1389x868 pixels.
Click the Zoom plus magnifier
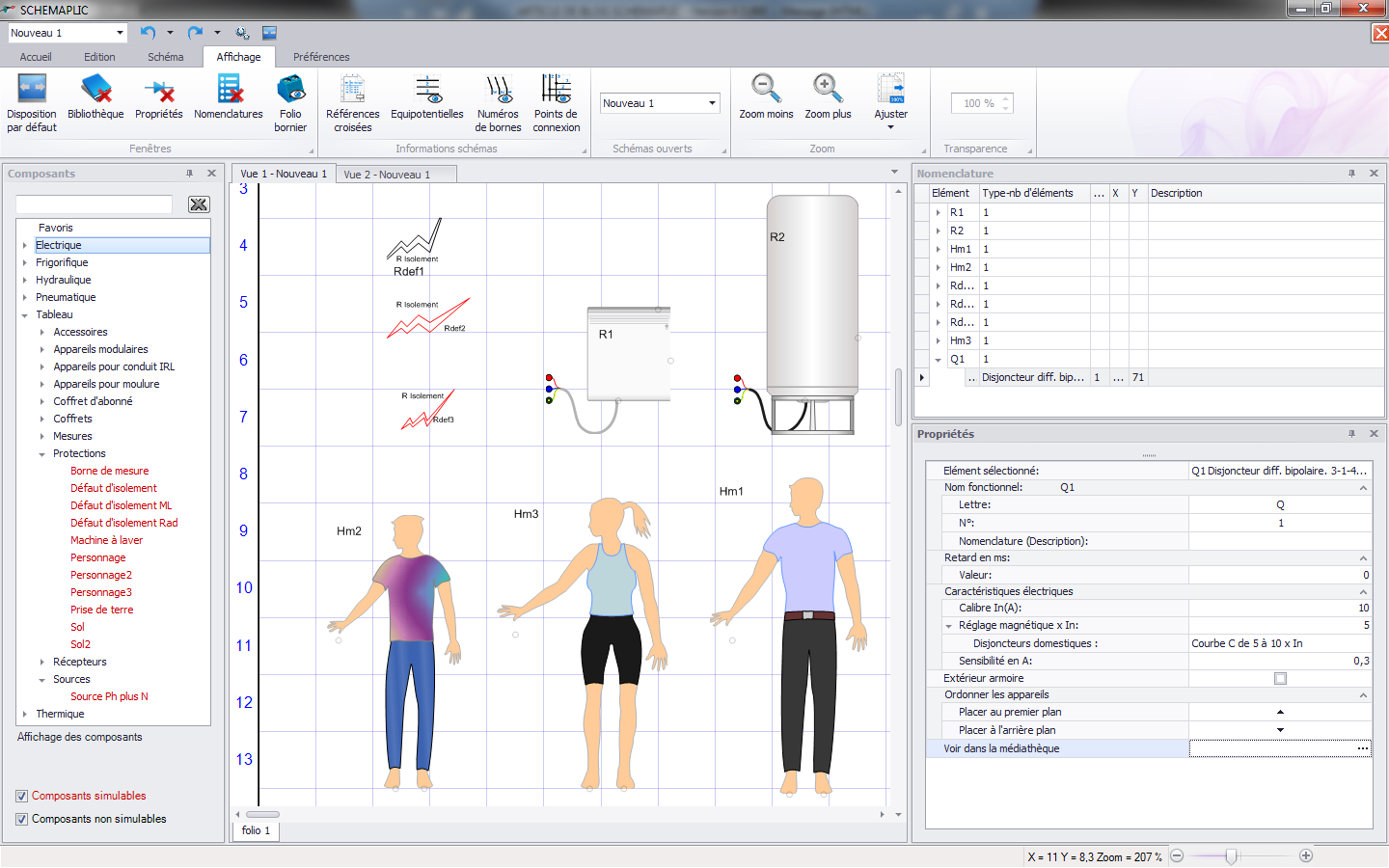point(828,90)
